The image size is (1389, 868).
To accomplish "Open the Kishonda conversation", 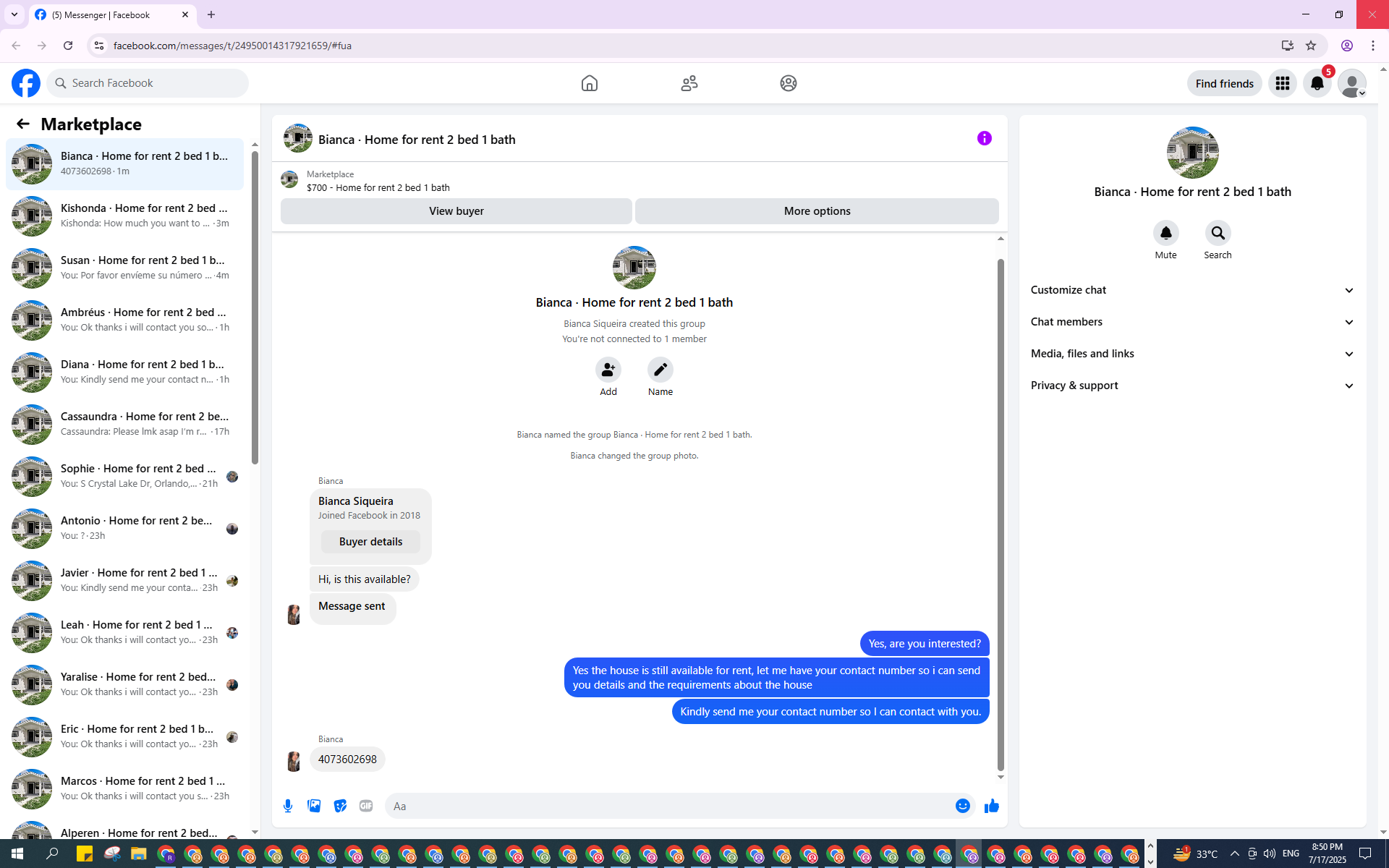I will point(124,216).
